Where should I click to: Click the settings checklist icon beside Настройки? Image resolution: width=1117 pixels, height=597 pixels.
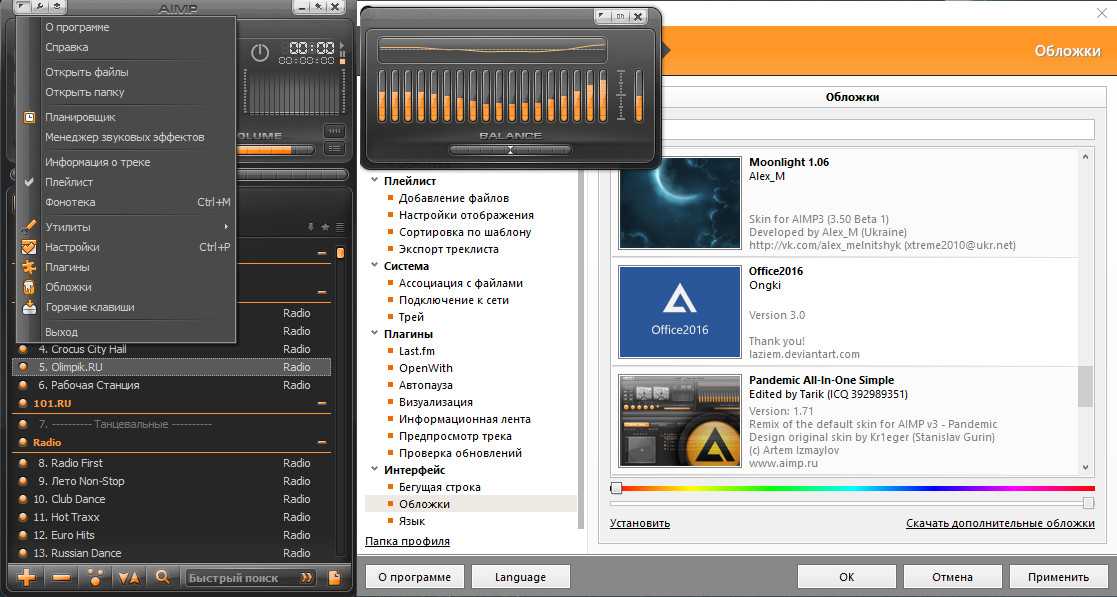click(x=29, y=247)
